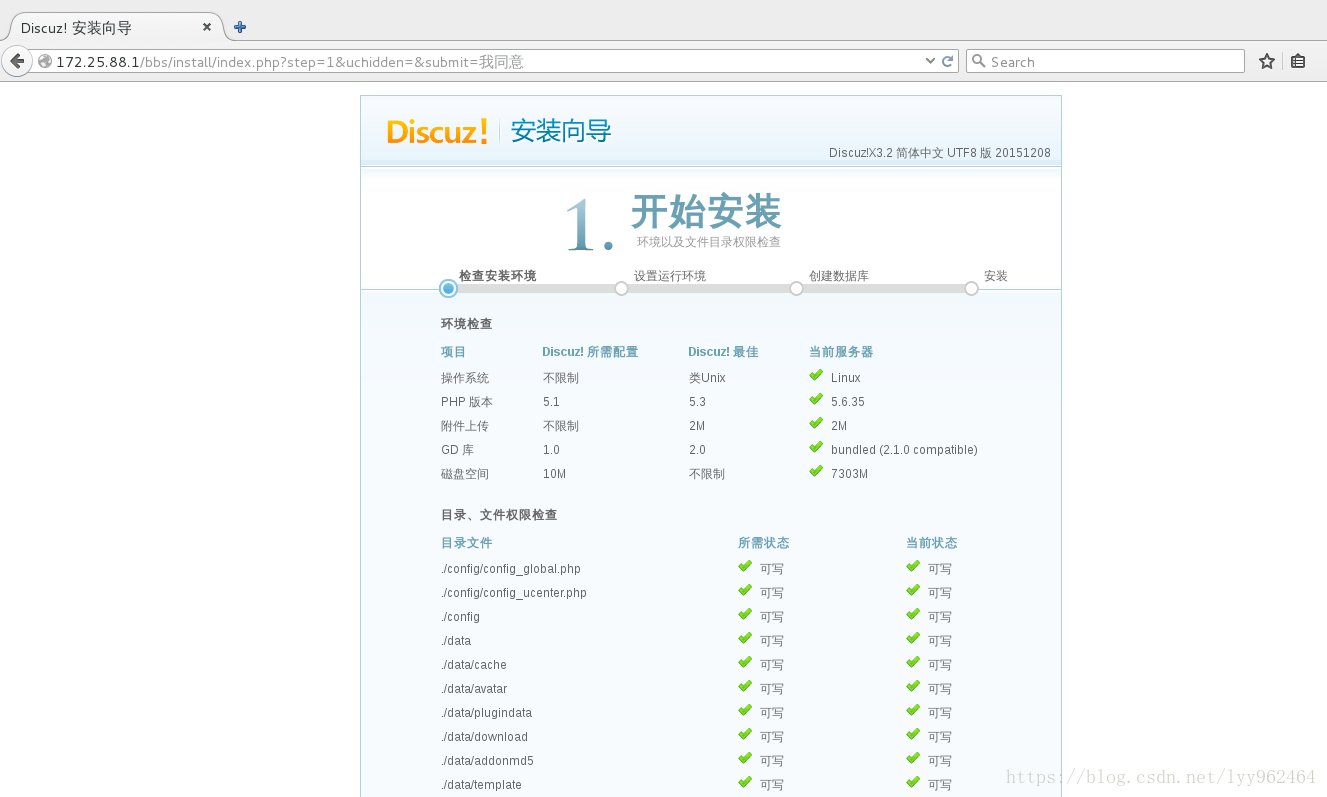Click the search magnifier icon
This screenshot has width=1327, height=797.
(x=979, y=61)
